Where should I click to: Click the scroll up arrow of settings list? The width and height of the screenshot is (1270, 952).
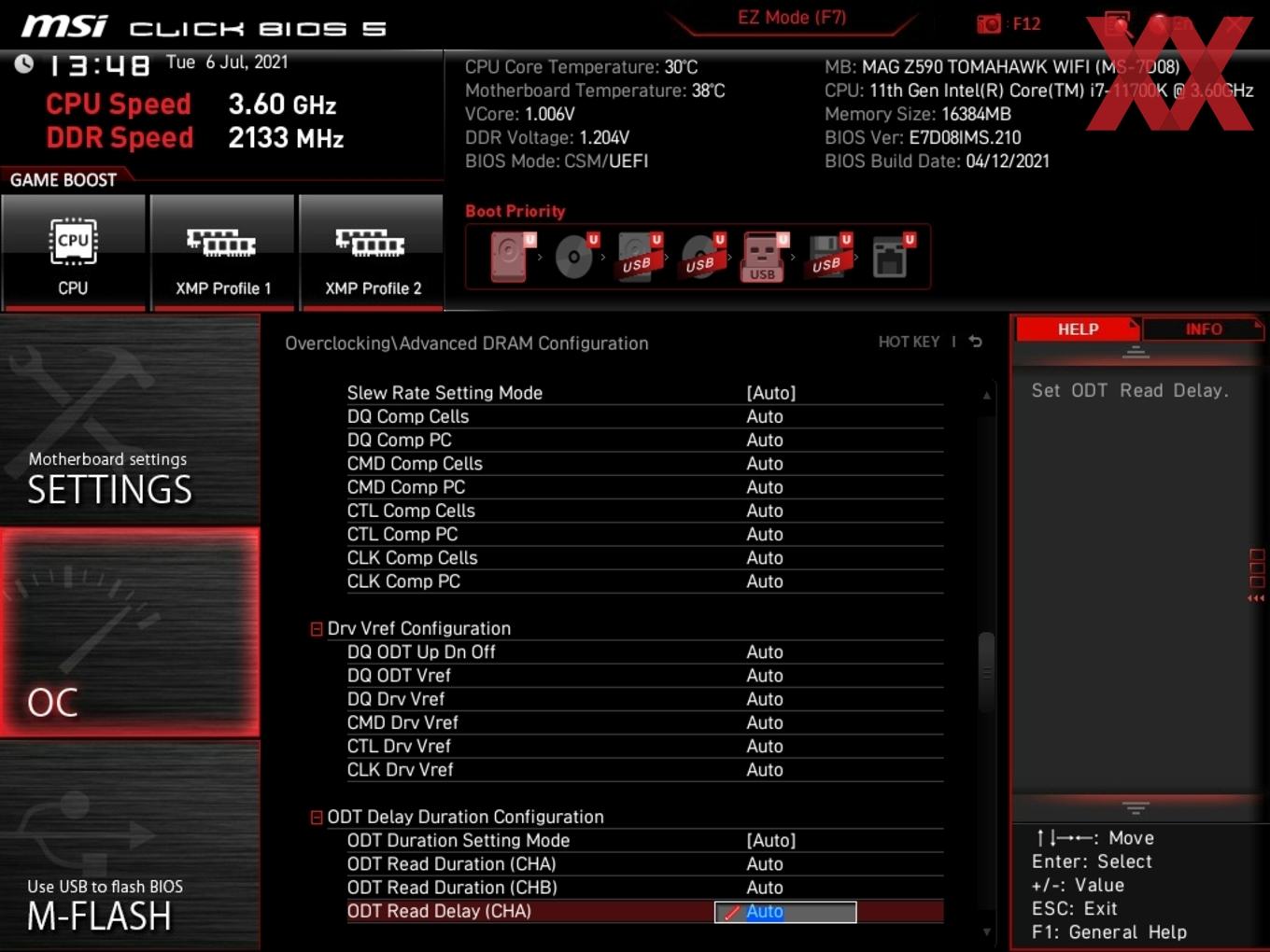point(986,395)
